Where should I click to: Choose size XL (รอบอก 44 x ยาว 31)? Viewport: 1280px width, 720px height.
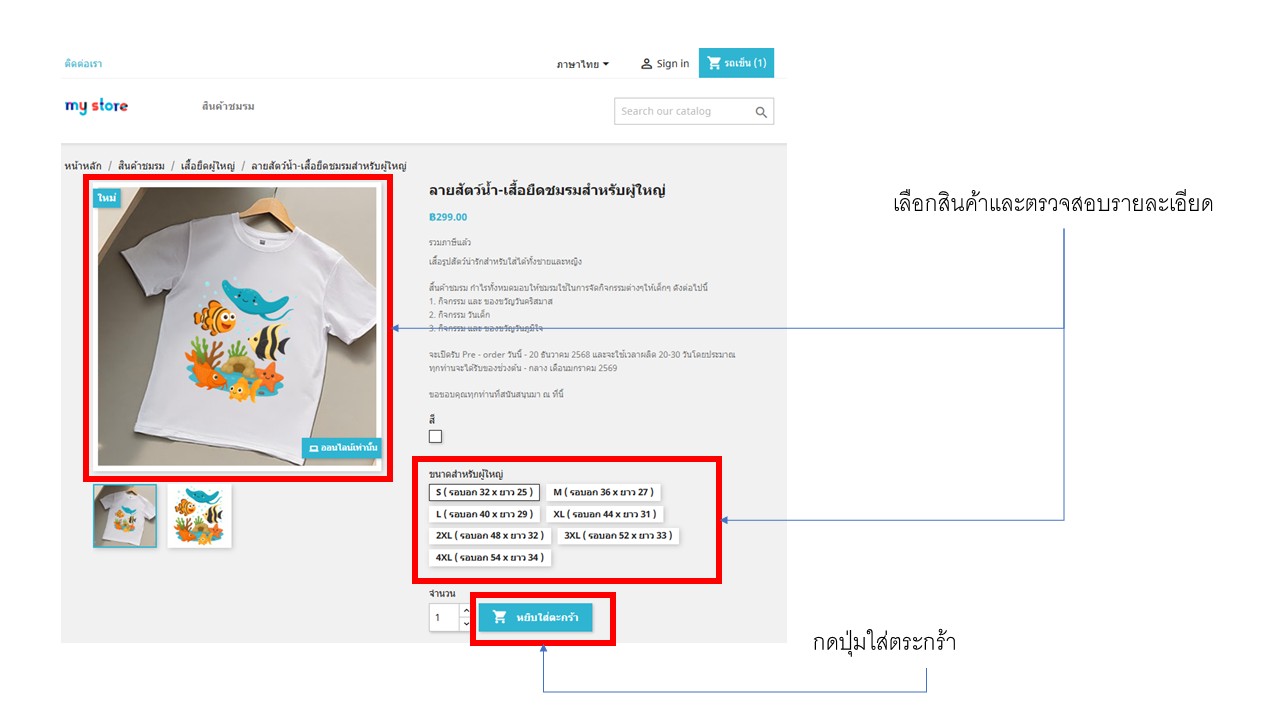pyautogui.click(x=603, y=514)
